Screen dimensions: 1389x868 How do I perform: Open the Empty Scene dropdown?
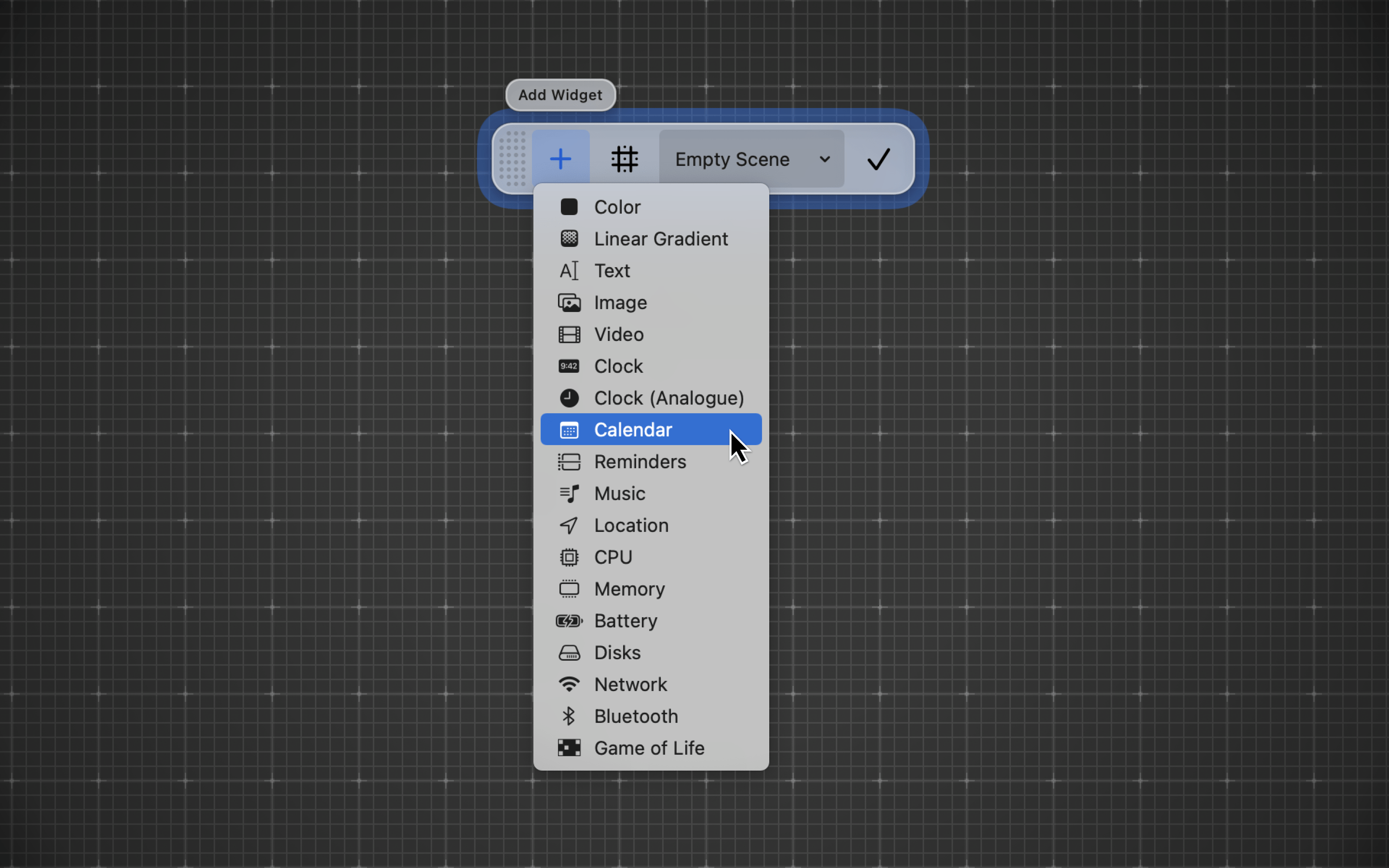click(751, 159)
